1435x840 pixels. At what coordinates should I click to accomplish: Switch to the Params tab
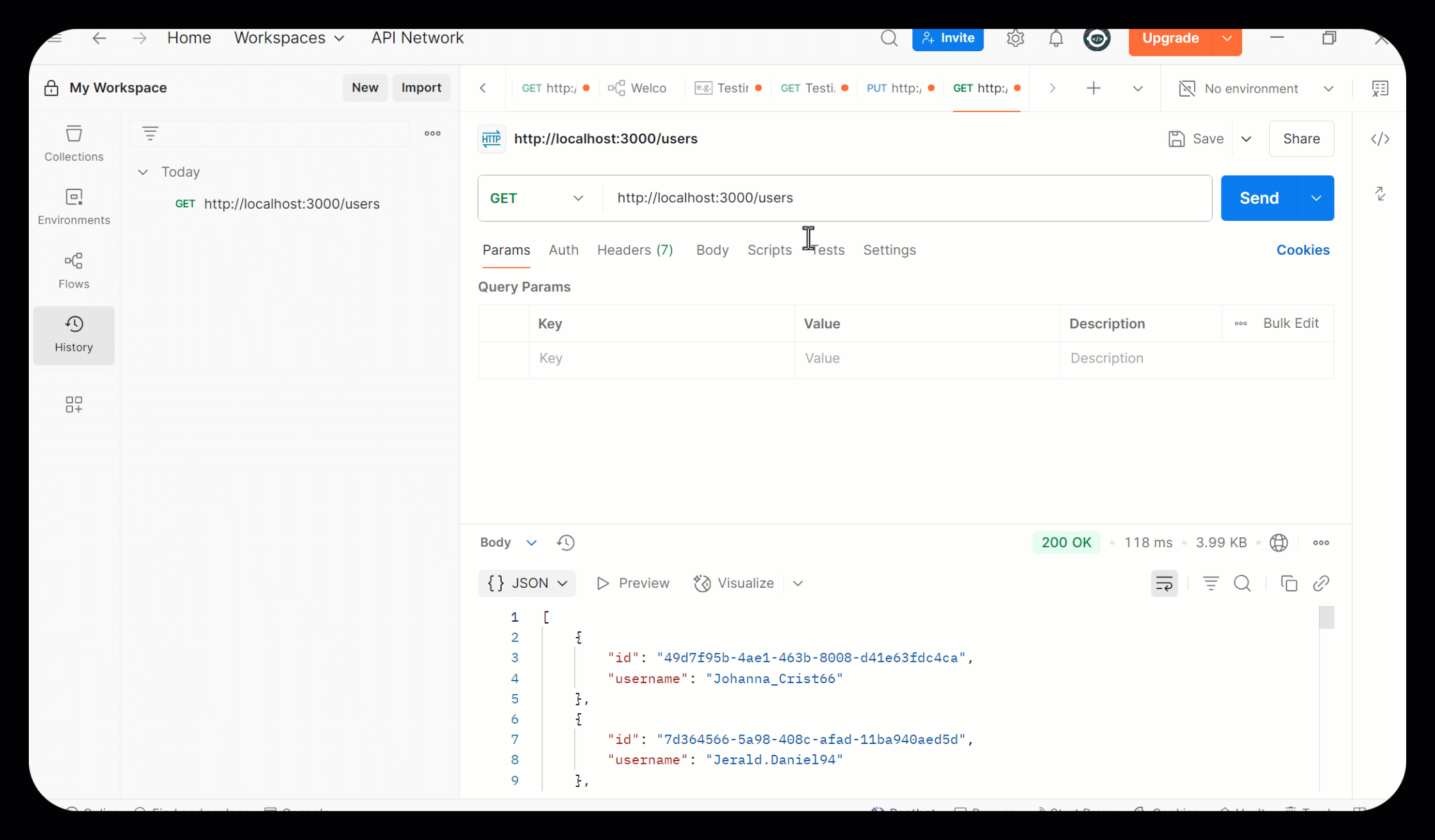(506, 250)
